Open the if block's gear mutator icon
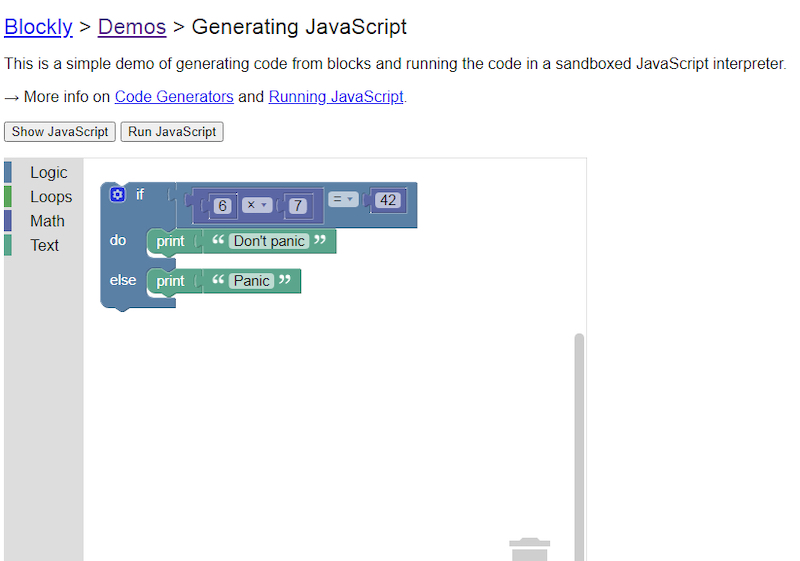The width and height of the screenshot is (800, 561). point(117,194)
